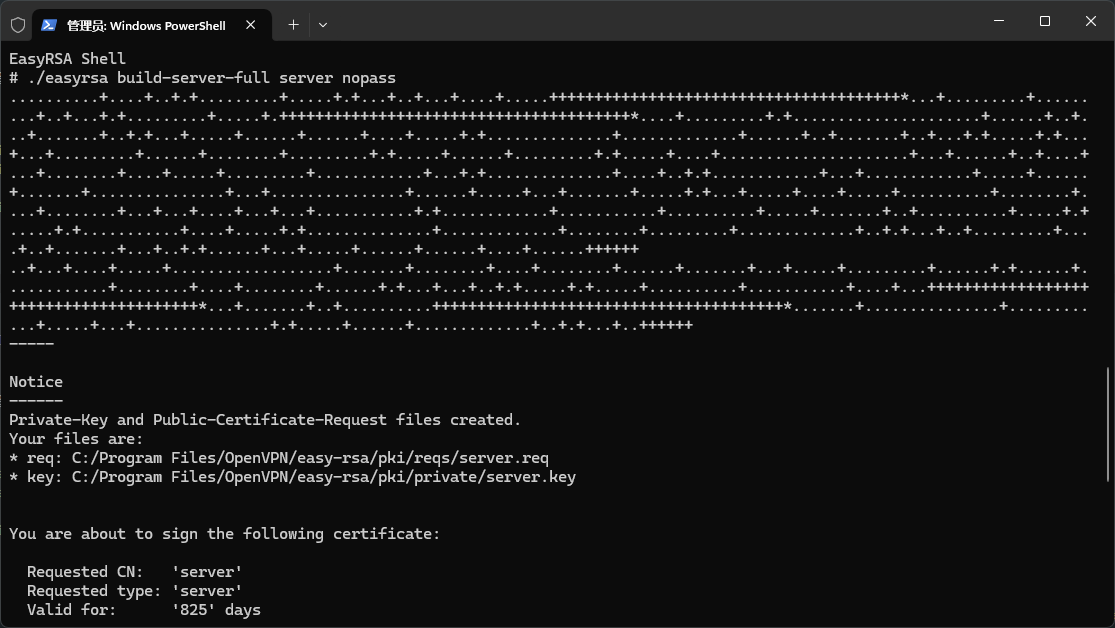Click the Notice heading in output

(36, 382)
